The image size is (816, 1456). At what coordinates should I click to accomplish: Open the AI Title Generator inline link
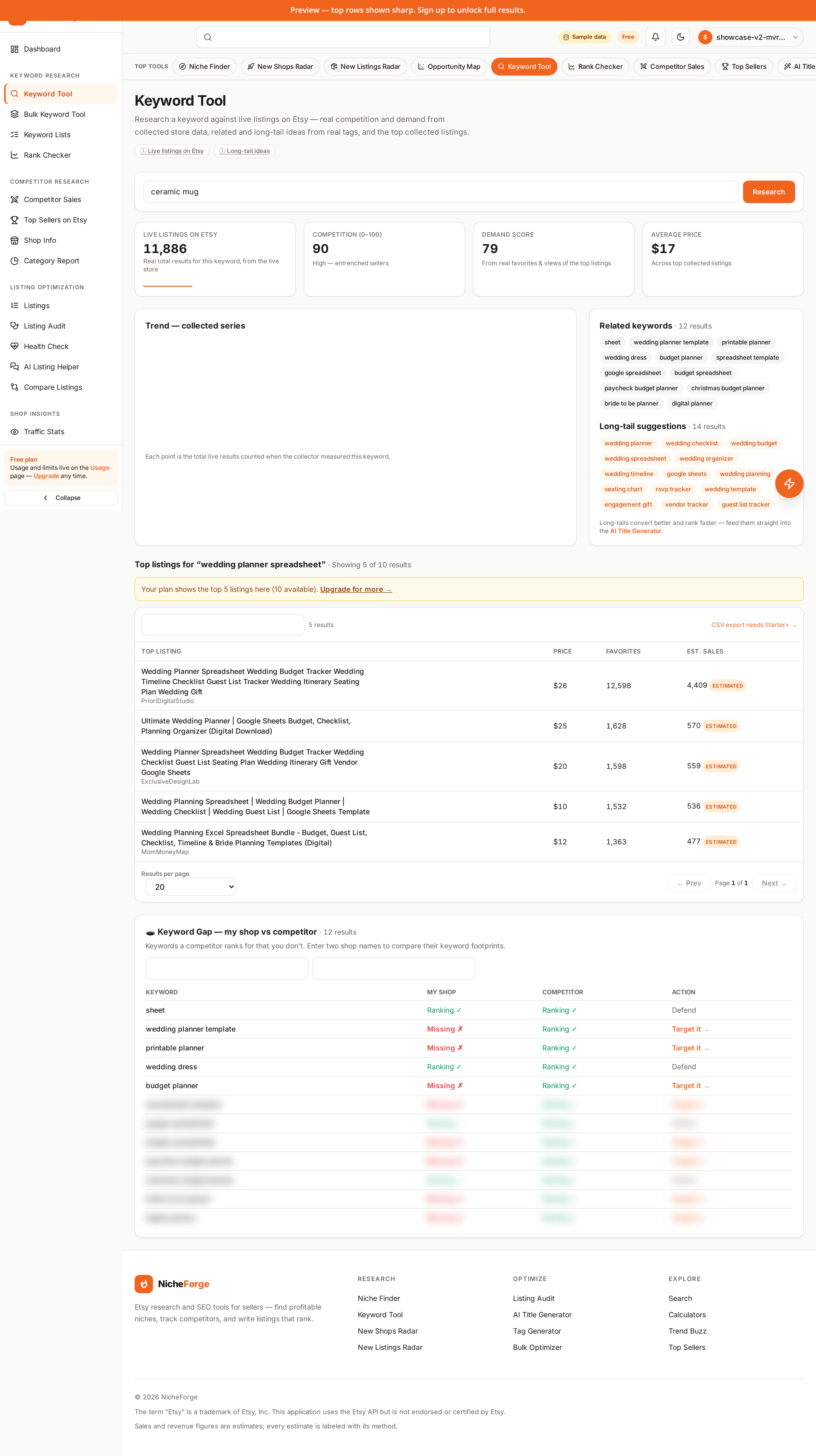tap(636, 531)
